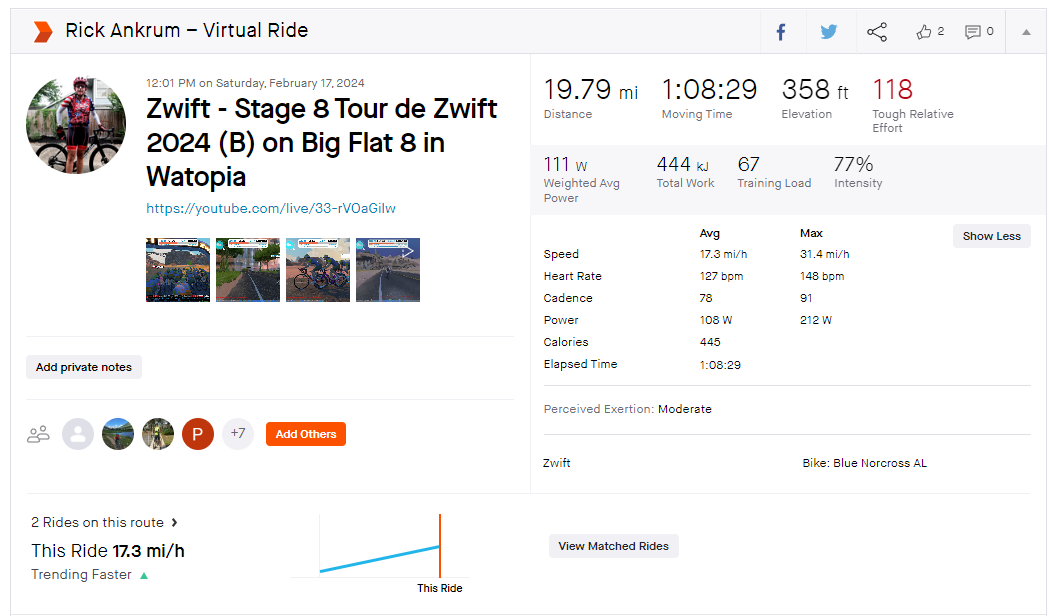
Task: Open comments via speech bubble icon
Action: tap(973, 32)
